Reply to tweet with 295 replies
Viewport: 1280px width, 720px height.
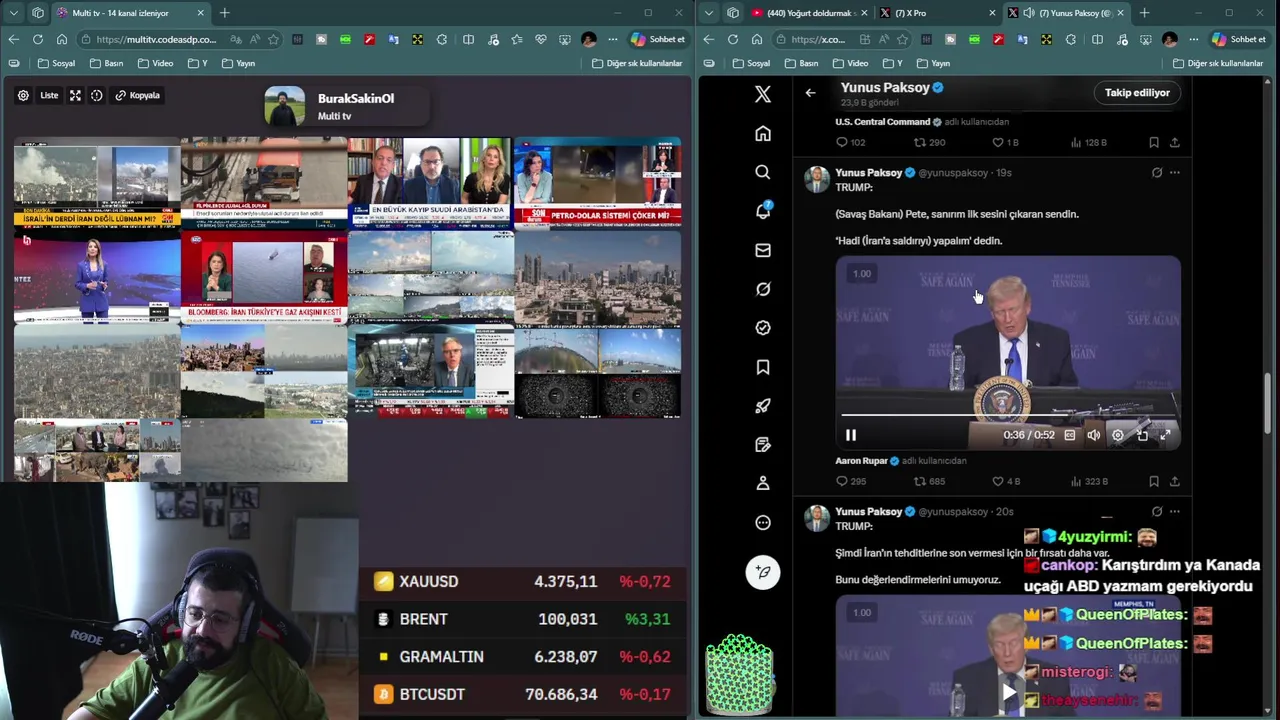pyautogui.click(x=851, y=481)
